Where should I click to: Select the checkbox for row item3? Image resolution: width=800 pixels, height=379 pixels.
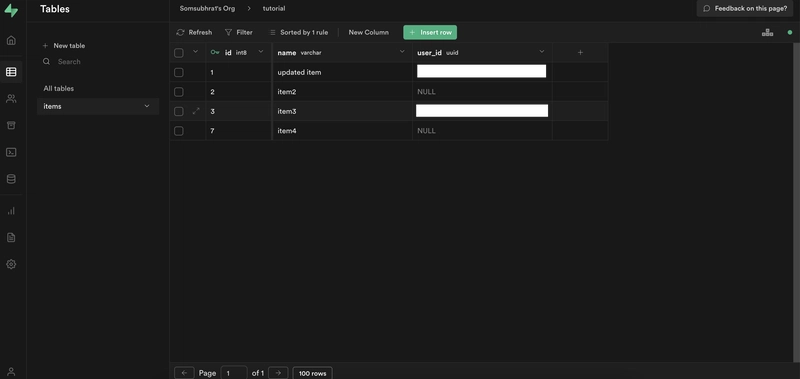click(x=179, y=111)
